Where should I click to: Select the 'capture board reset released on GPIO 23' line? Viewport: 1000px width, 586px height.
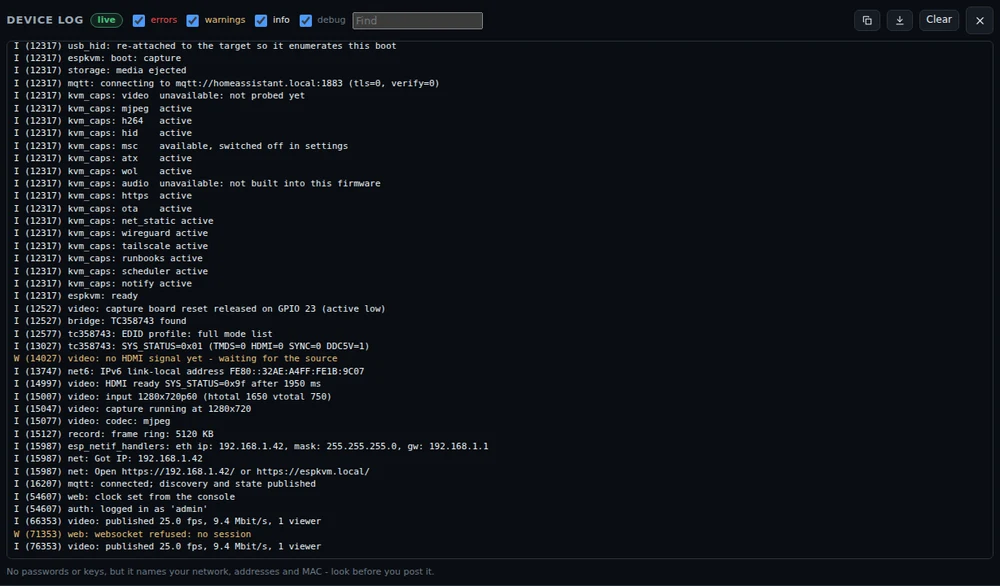tap(200, 309)
